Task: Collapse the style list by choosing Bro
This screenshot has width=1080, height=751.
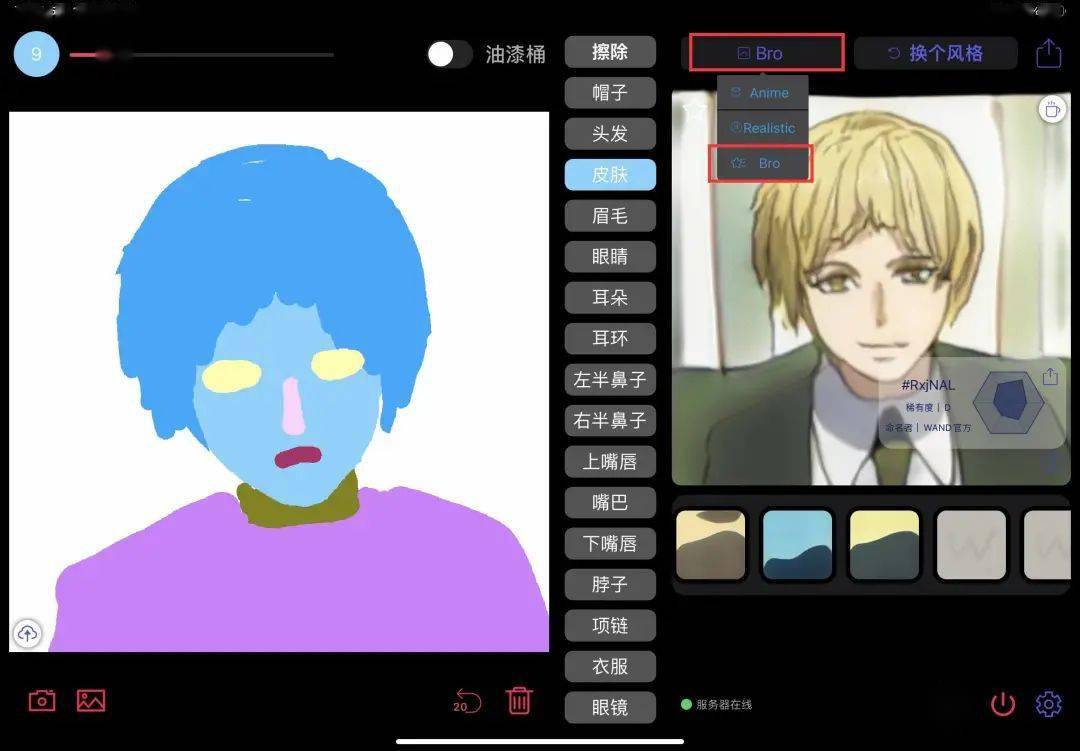Action: tap(760, 163)
